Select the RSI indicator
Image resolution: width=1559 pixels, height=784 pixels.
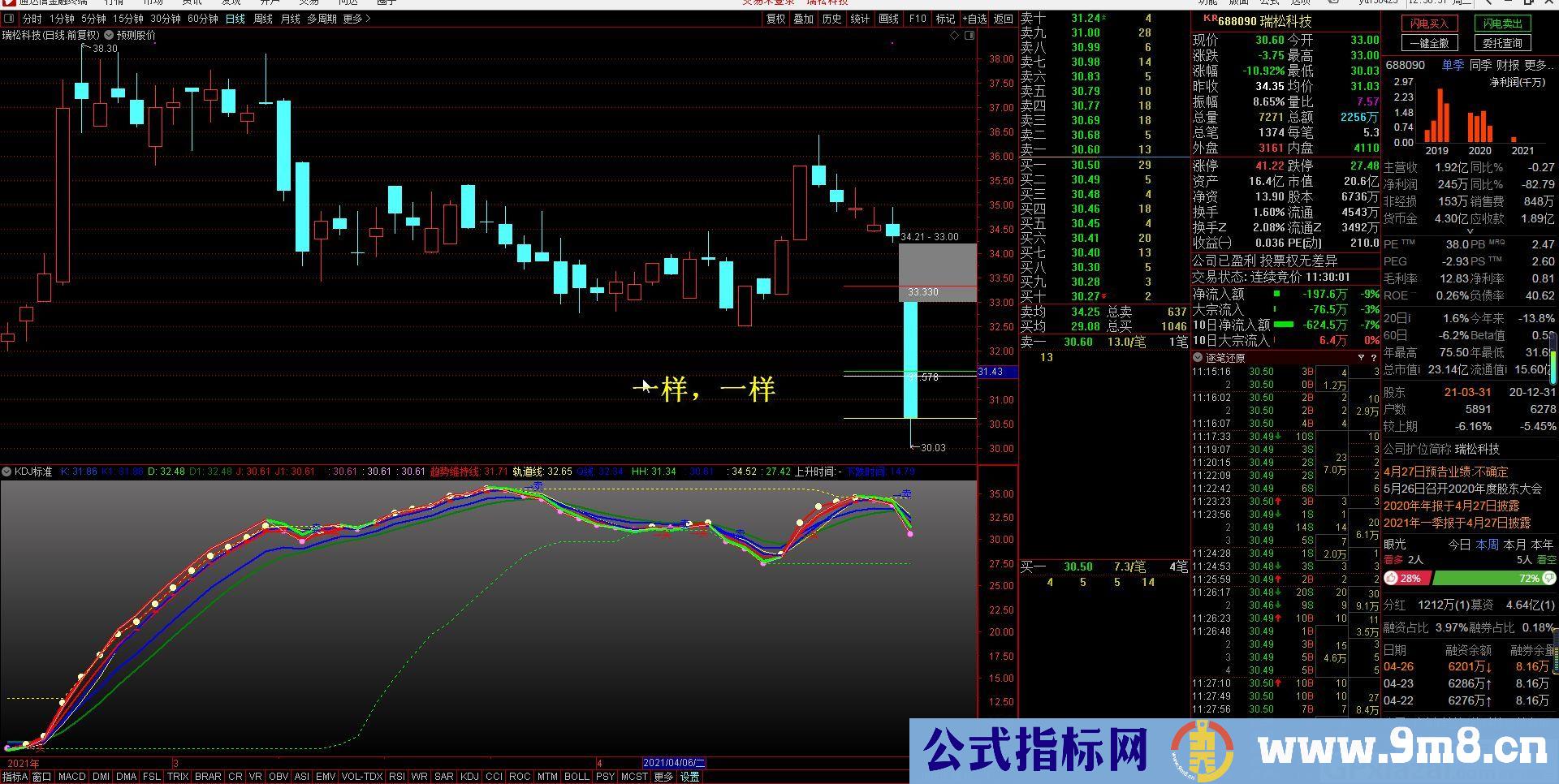click(x=396, y=777)
